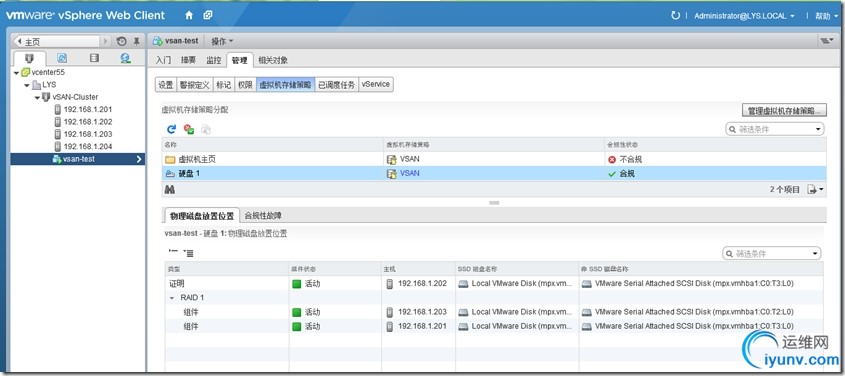Viewport: 845px width, 376px height.
Task: Click the 管理虚拟机存储策略 button
Action: pyautogui.click(x=784, y=111)
